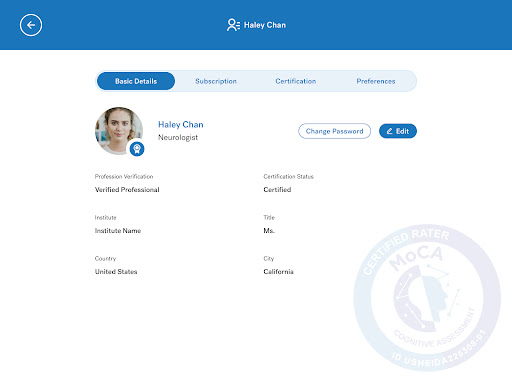
Task: Open the Basic Details tab
Action: (136, 81)
